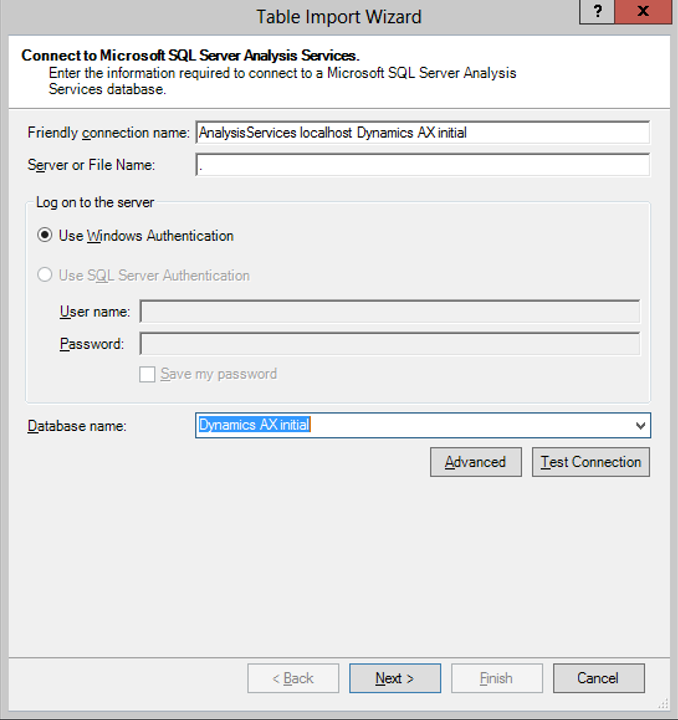Screen dimensions: 678x720
Task: Click the Help question mark button
Action: point(599,13)
